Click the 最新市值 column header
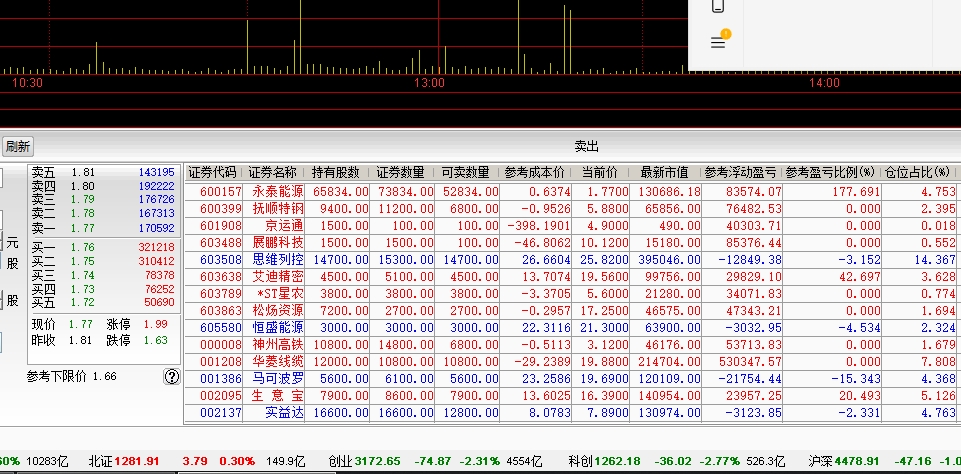961x474 pixels. pos(664,172)
